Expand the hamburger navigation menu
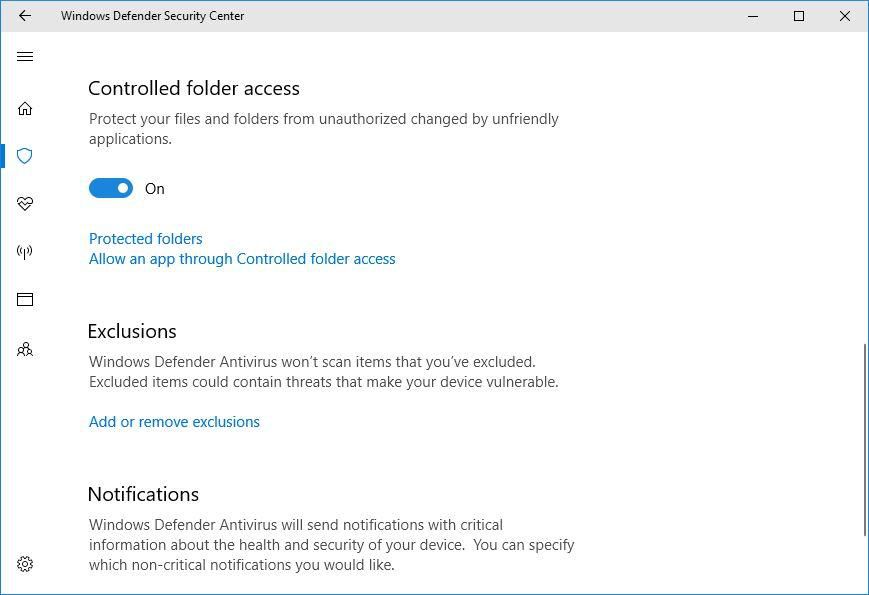This screenshot has width=869, height=595. tap(25, 57)
